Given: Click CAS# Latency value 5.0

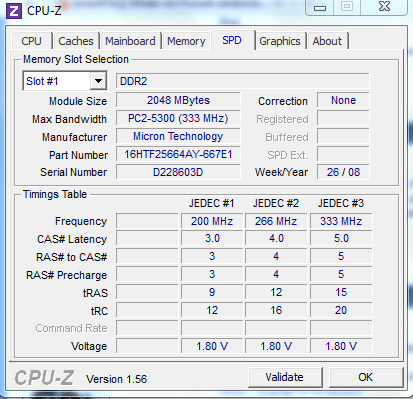Looking at the screenshot, I should (x=341, y=239).
